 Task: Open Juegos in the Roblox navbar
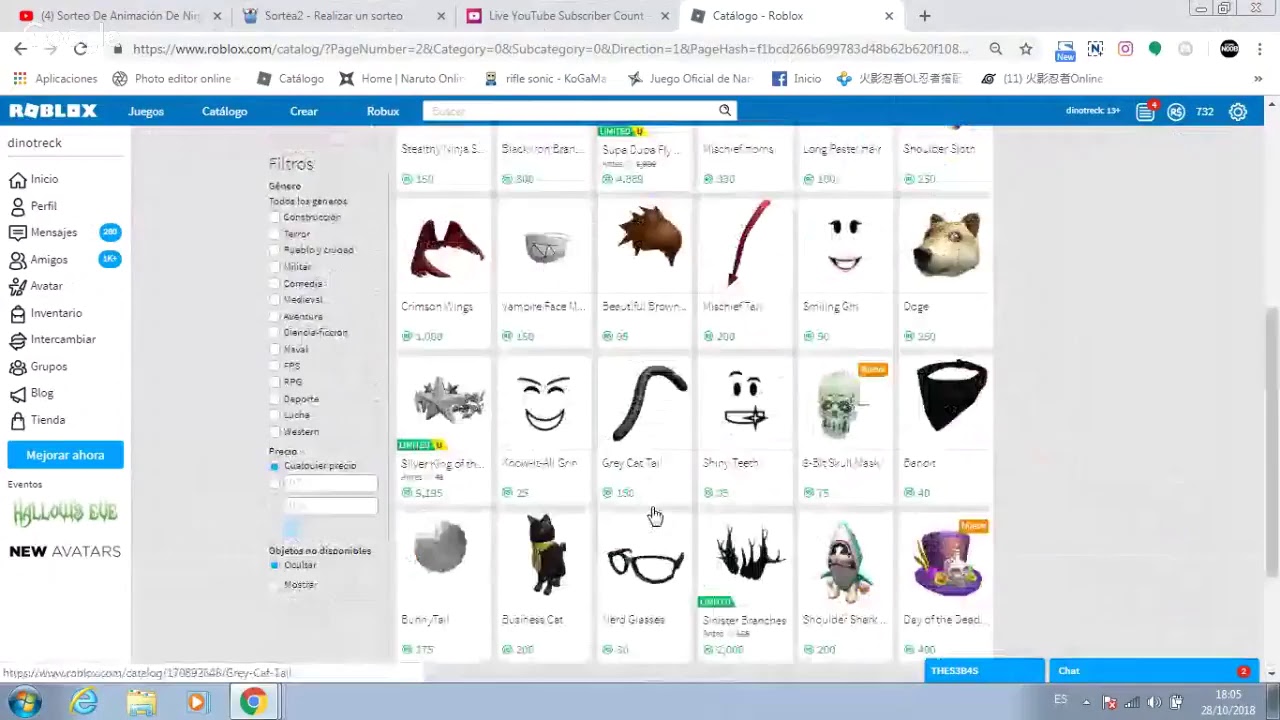coord(146,111)
